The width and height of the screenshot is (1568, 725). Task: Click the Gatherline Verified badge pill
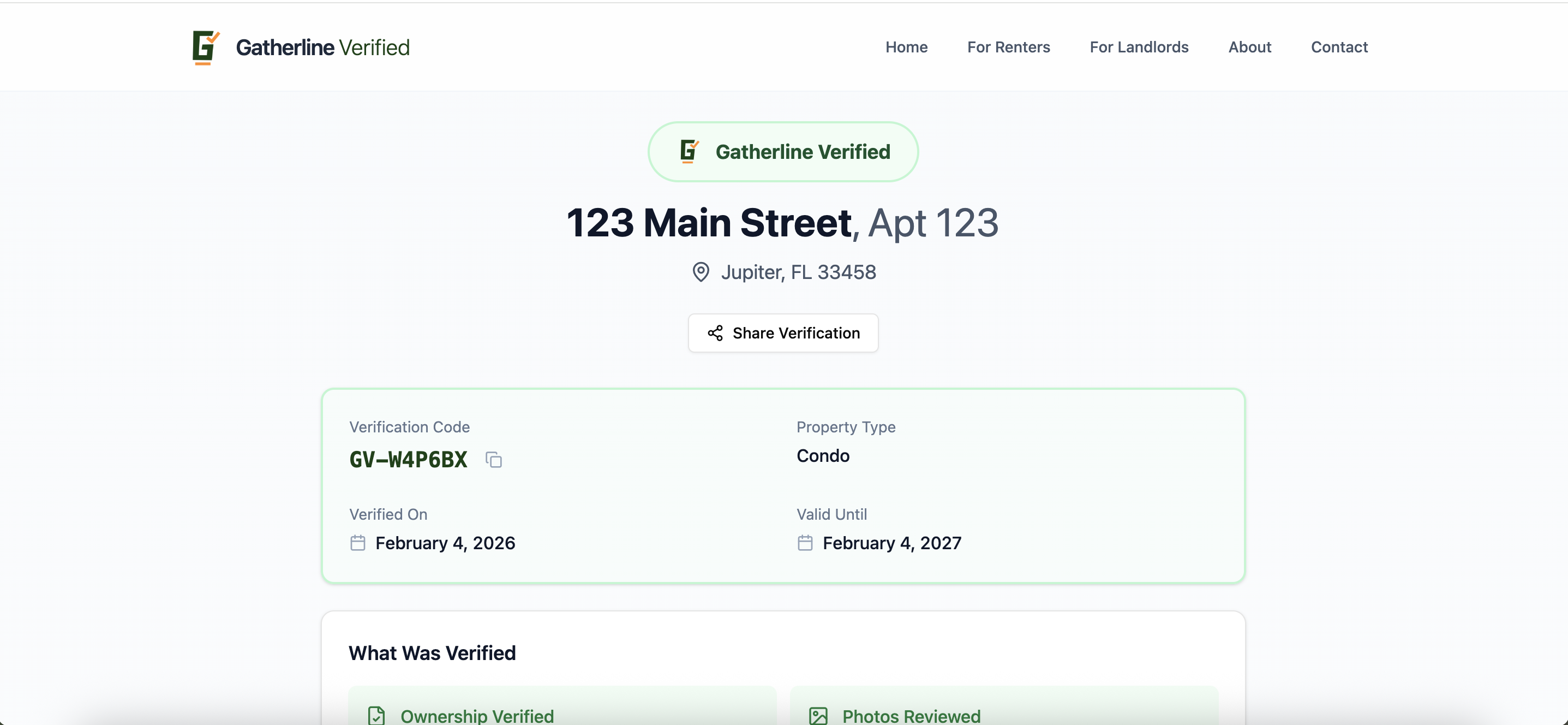[x=783, y=151]
